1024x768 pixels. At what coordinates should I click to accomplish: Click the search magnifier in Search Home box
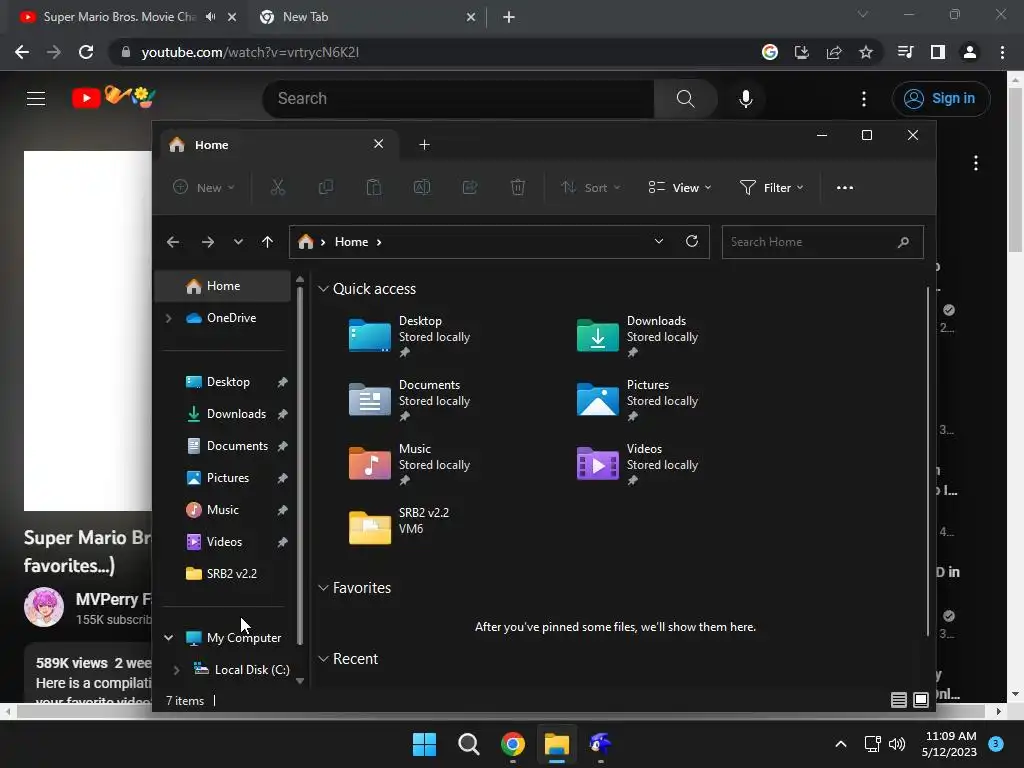pyautogui.click(x=903, y=242)
